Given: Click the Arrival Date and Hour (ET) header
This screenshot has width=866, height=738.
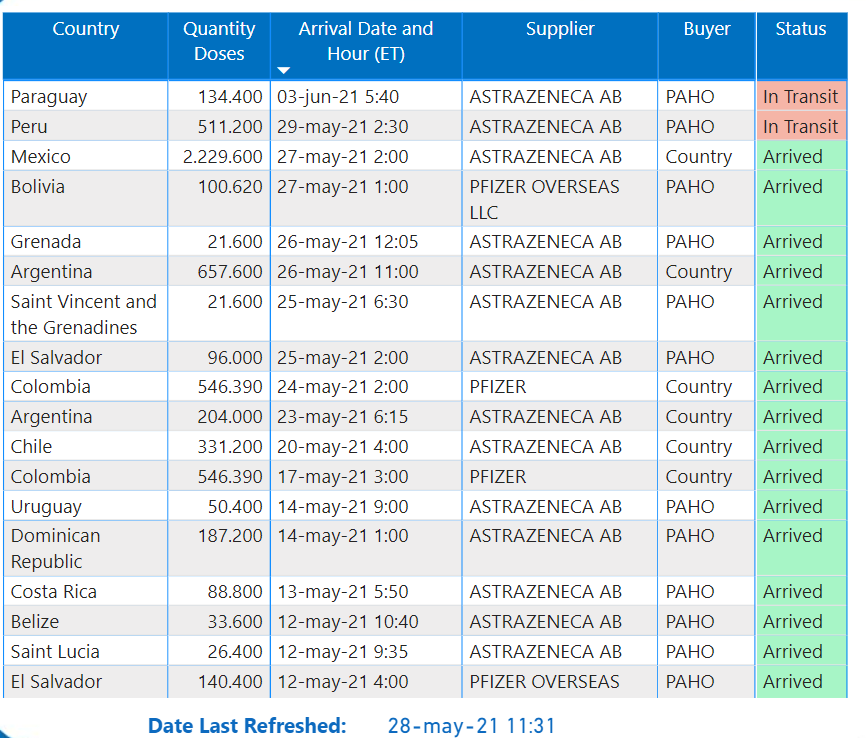Looking at the screenshot, I should point(365,42).
